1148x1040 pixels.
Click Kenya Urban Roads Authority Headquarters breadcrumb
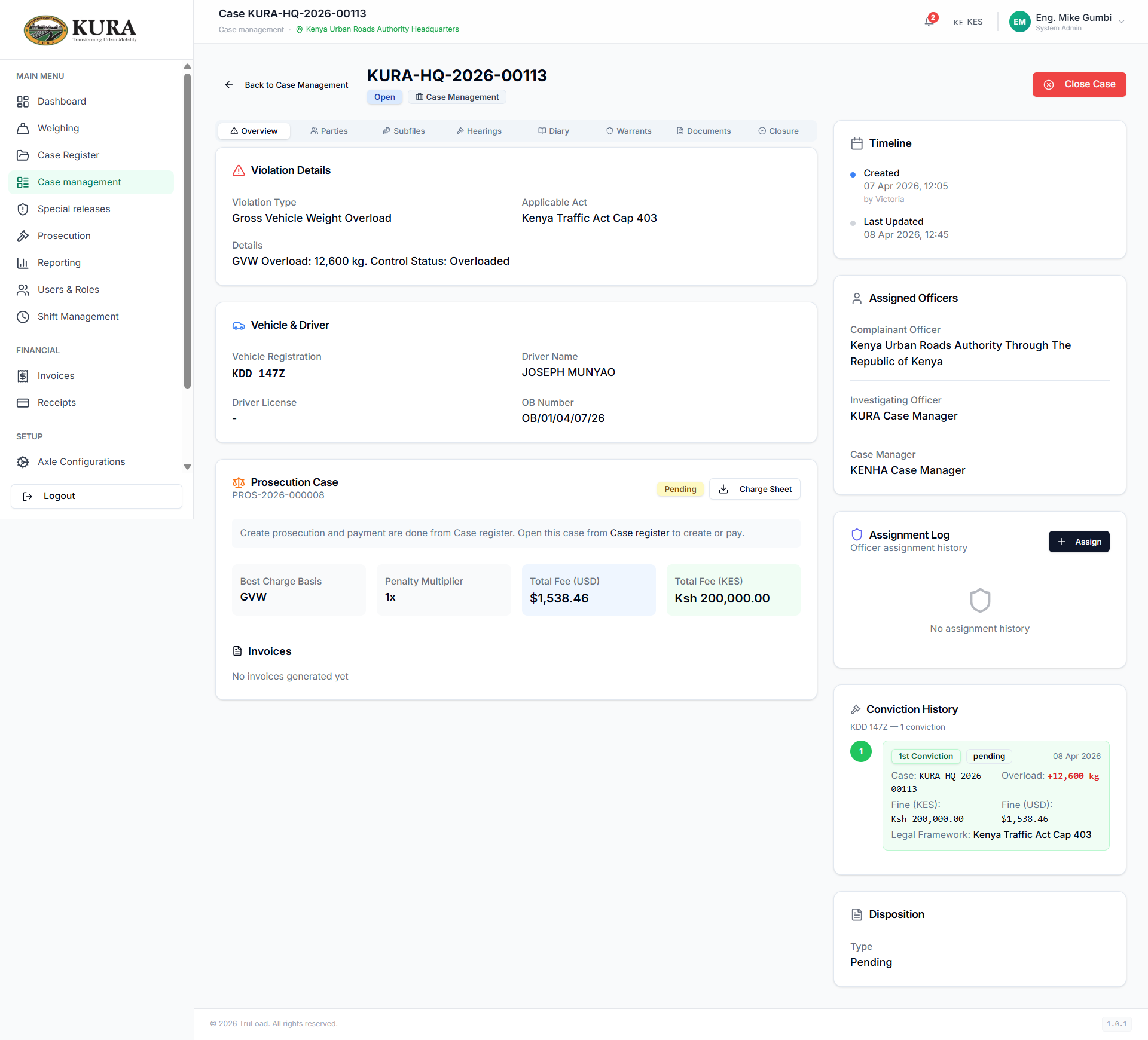click(x=378, y=30)
